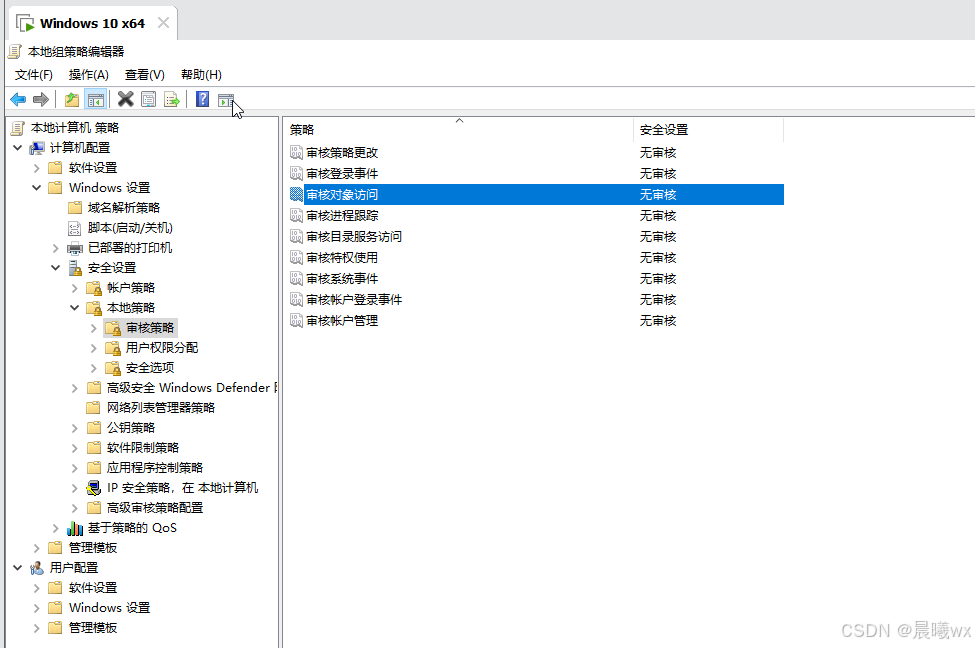Click the 审核帐户登录事件 policy icon
The height and width of the screenshot is (648, 975).
(297, 300)
